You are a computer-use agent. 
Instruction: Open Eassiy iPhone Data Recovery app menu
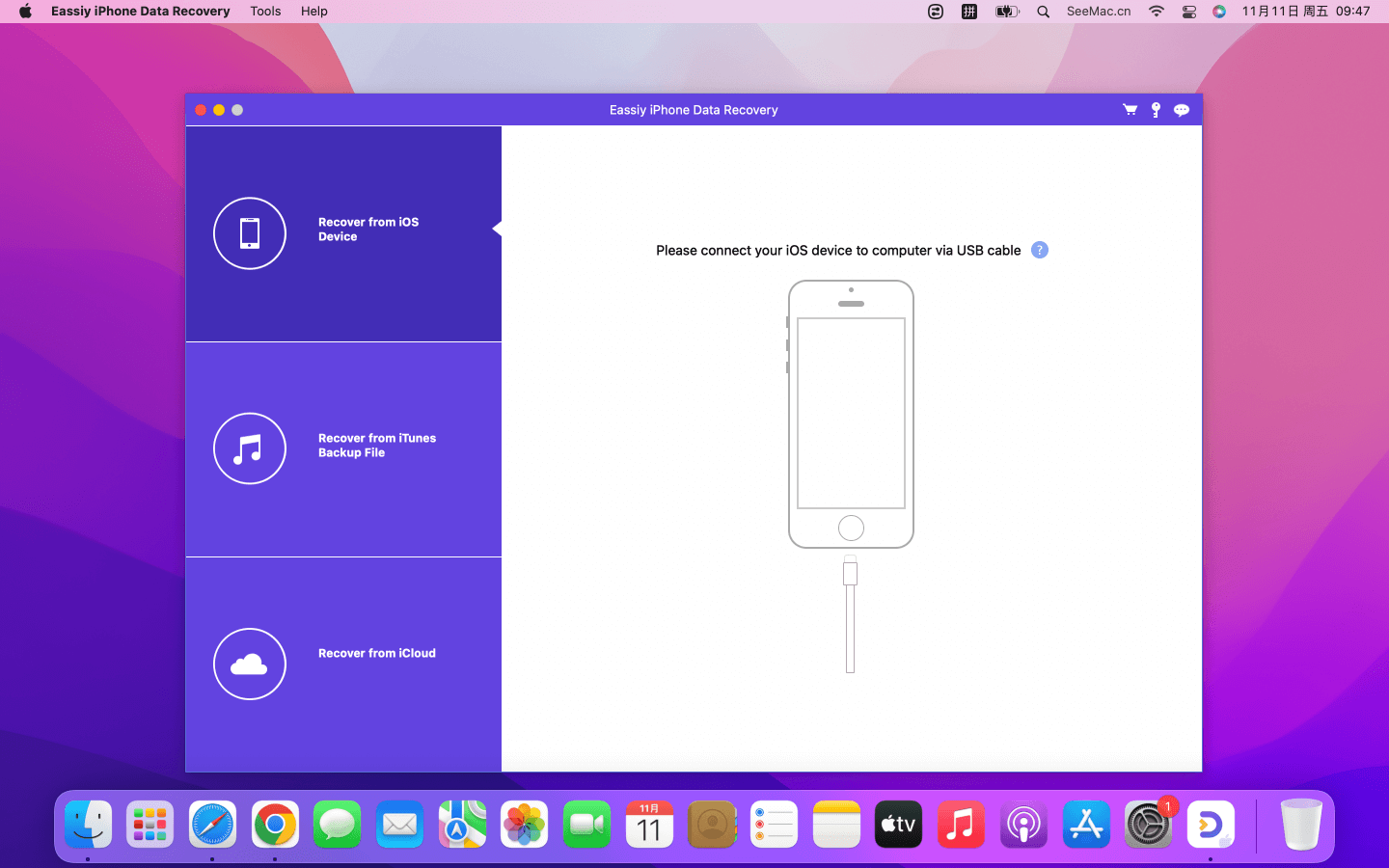pos(140,12)
